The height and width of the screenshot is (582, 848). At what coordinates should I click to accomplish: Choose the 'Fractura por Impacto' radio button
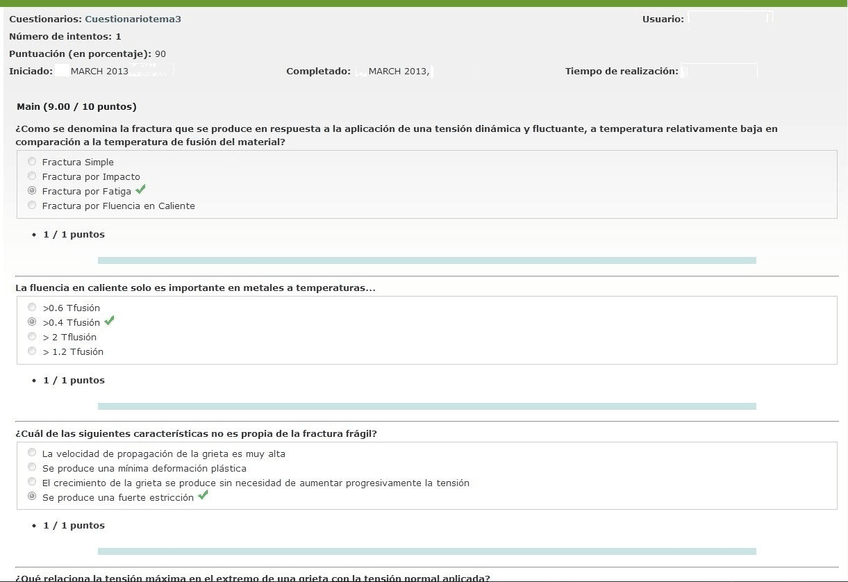point(33,176)
